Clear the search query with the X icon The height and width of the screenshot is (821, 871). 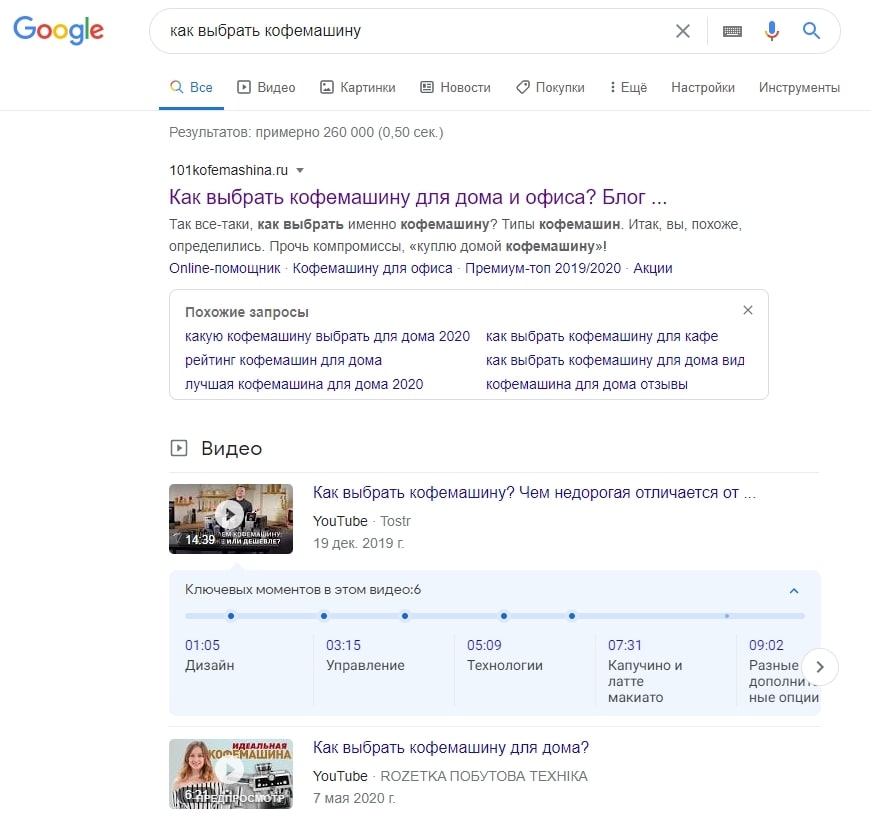tap(683, 31)
